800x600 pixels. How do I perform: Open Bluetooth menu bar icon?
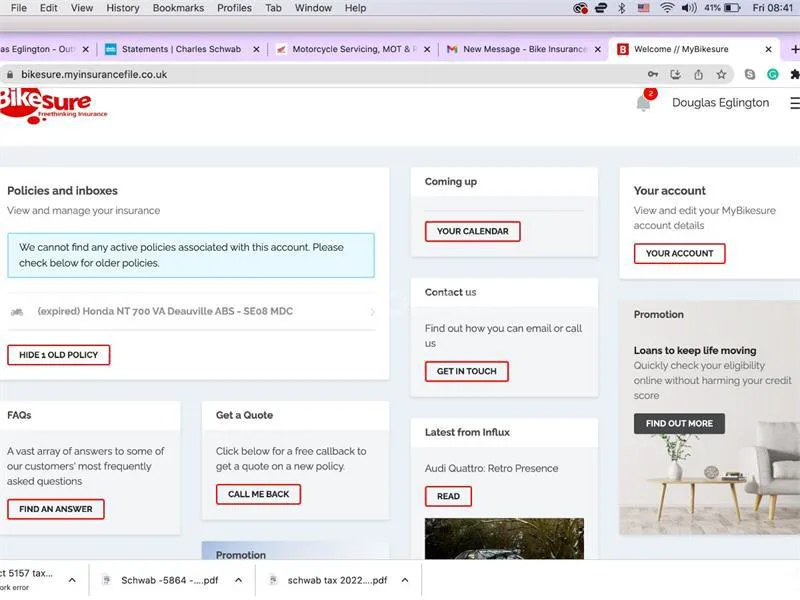click(621, 8)
